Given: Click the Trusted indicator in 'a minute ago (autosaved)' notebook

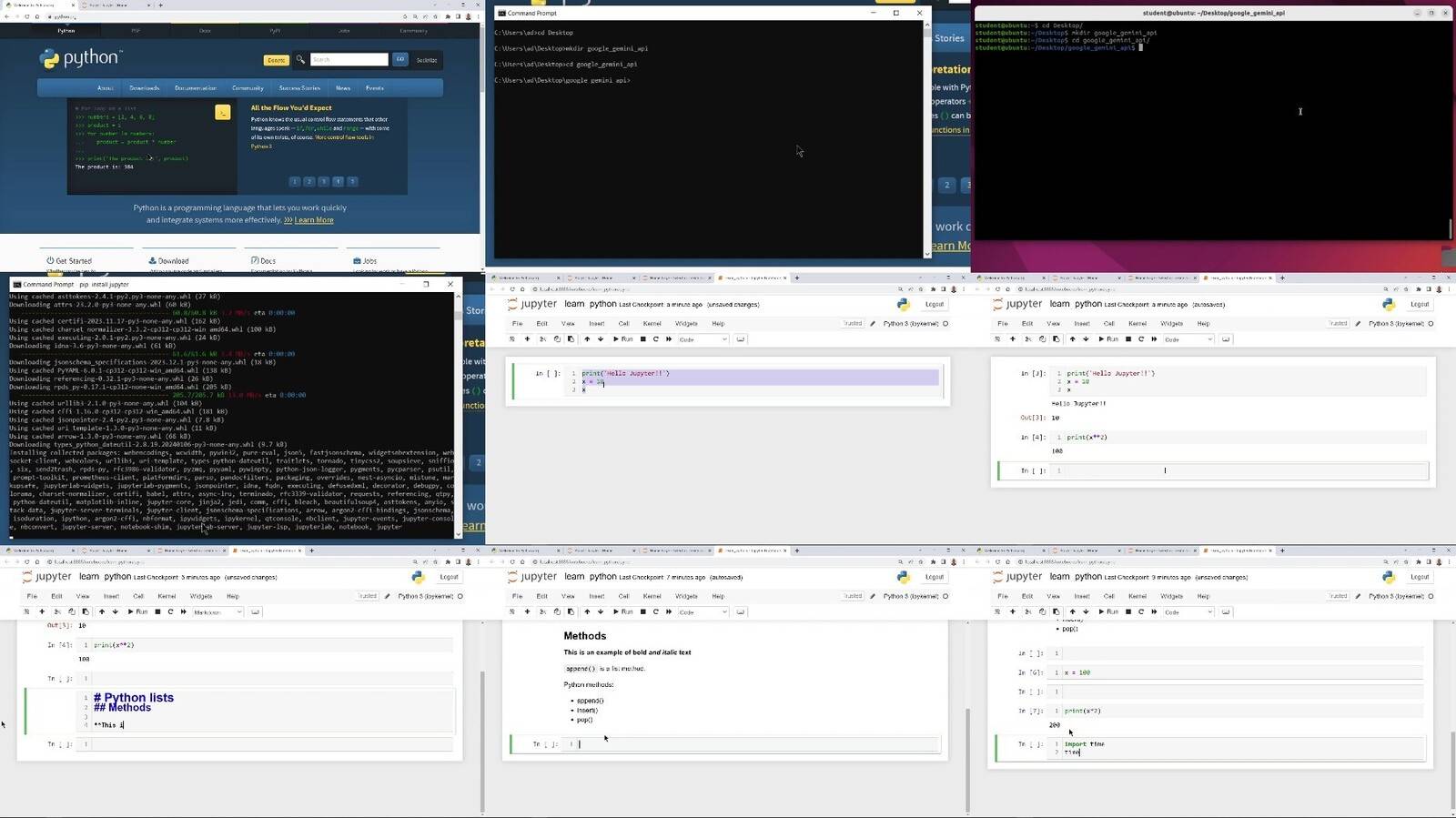Looking at the screenshot, I should (x=1338, y=324).
